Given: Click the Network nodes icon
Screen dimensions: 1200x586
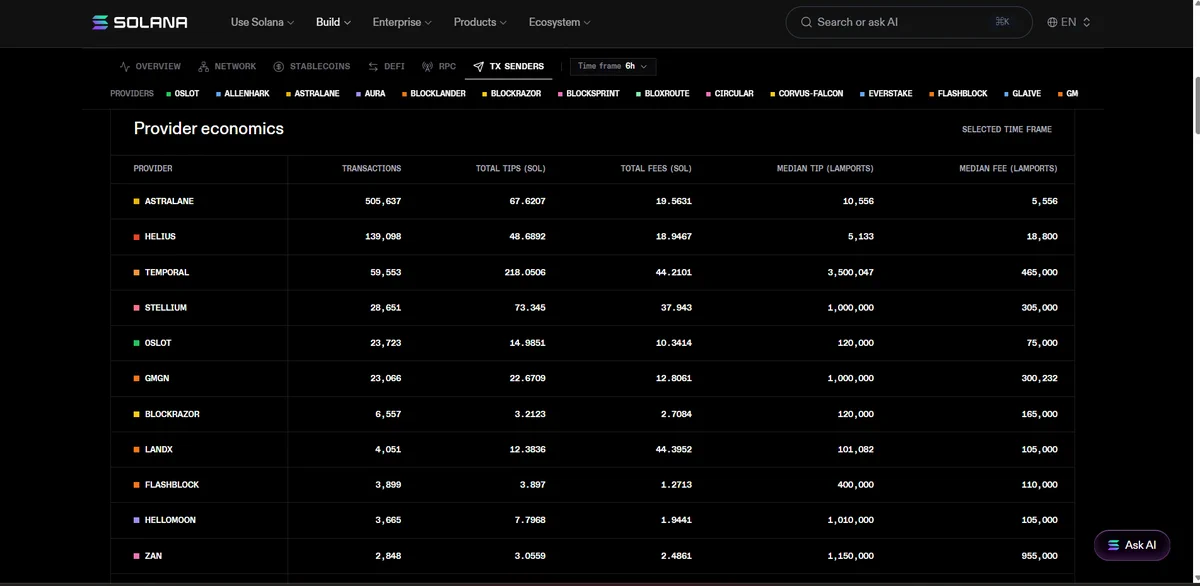Looking at the screenshot, I should click(x=204, y=67).
